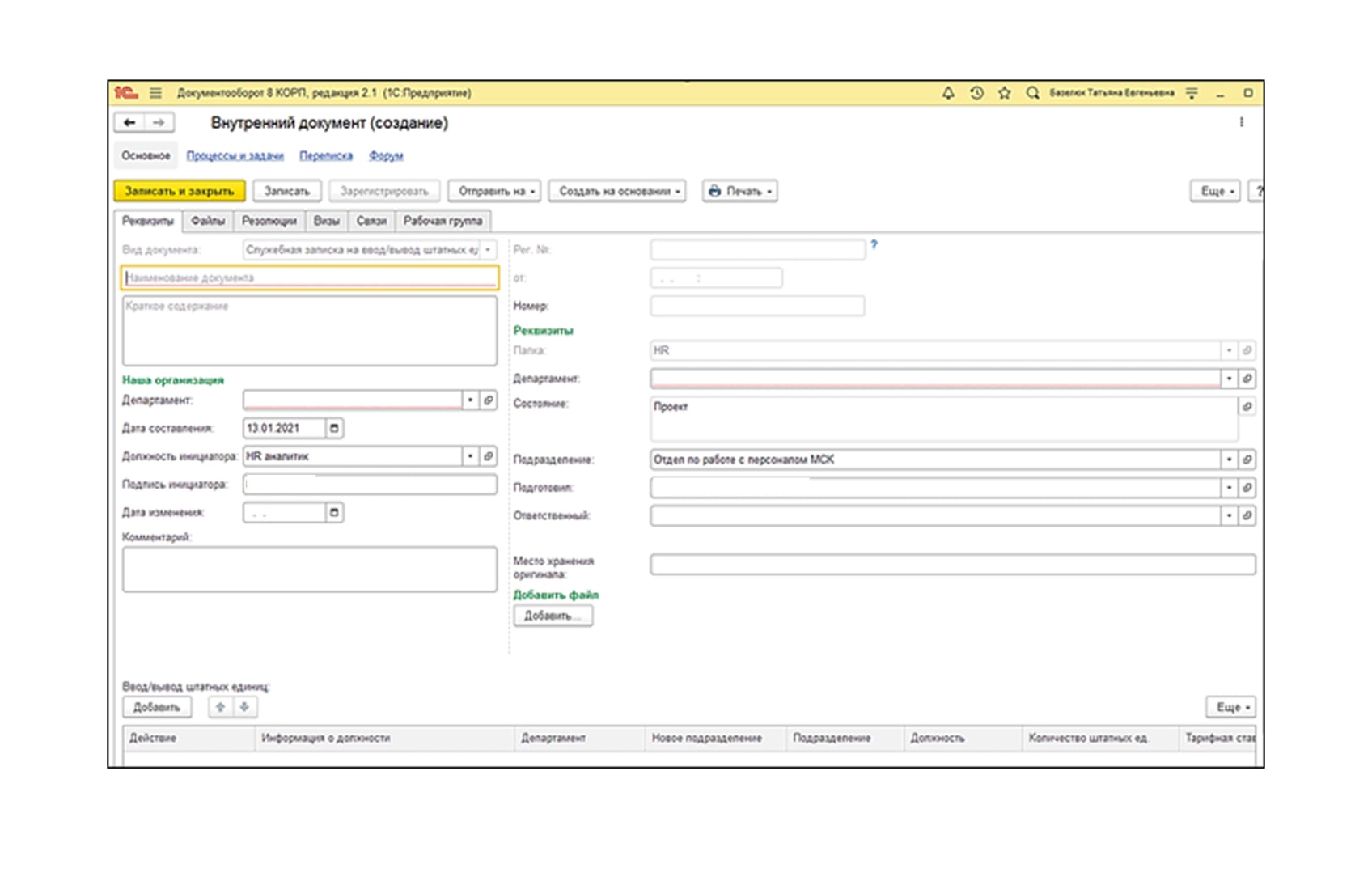Open the Форум link
The width and height of the screenshot is (1372, 881).
click(x=386, y=155)
